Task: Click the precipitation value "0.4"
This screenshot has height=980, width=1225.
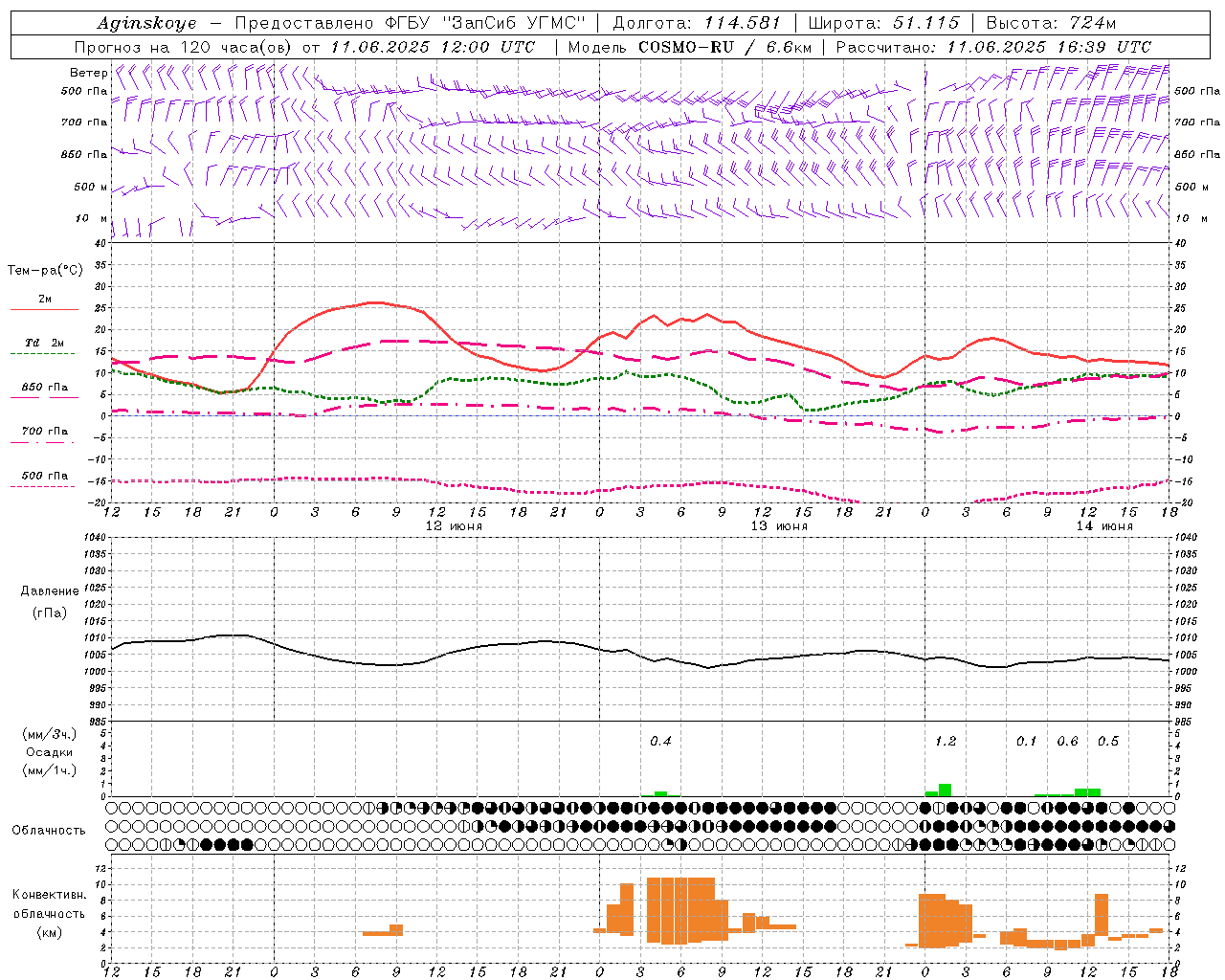Action: (x=660, y=742)
